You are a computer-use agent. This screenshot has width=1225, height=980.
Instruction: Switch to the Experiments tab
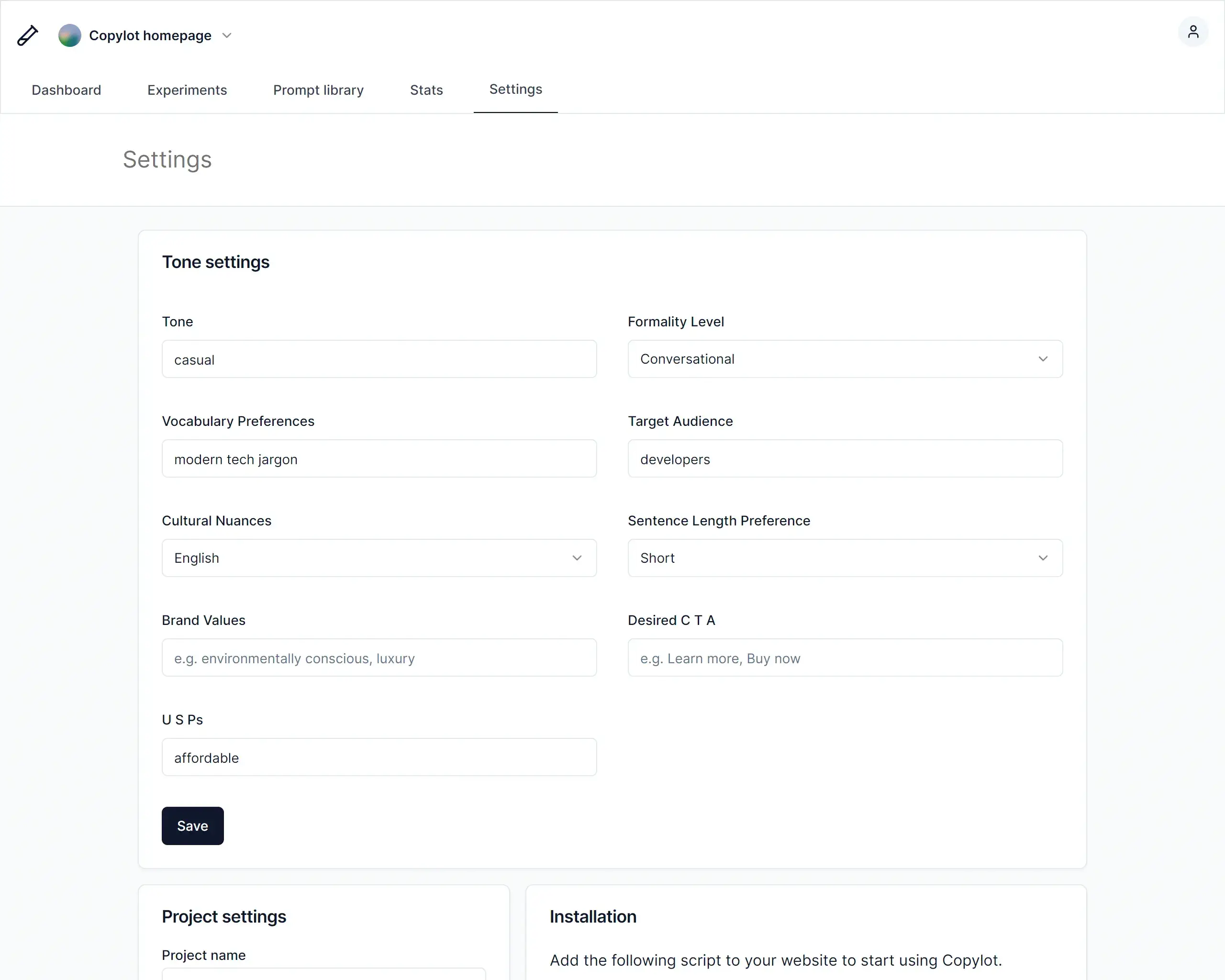click(x=187, y=90)
